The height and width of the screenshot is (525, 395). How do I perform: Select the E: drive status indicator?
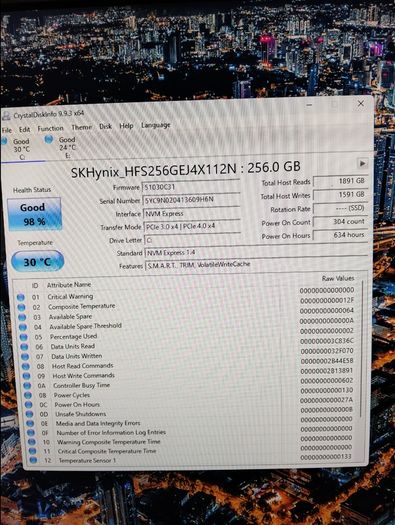click(x=61, y=147)
